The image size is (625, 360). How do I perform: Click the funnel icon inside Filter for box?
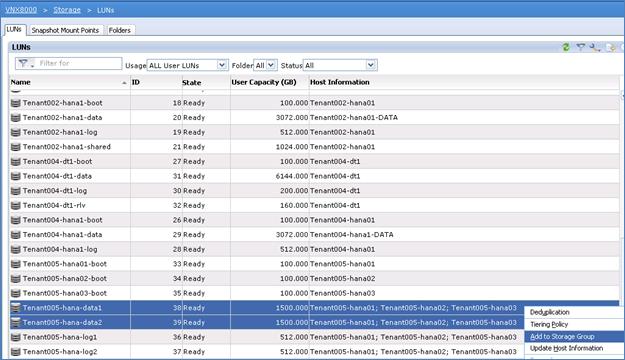tap(24, 63)
